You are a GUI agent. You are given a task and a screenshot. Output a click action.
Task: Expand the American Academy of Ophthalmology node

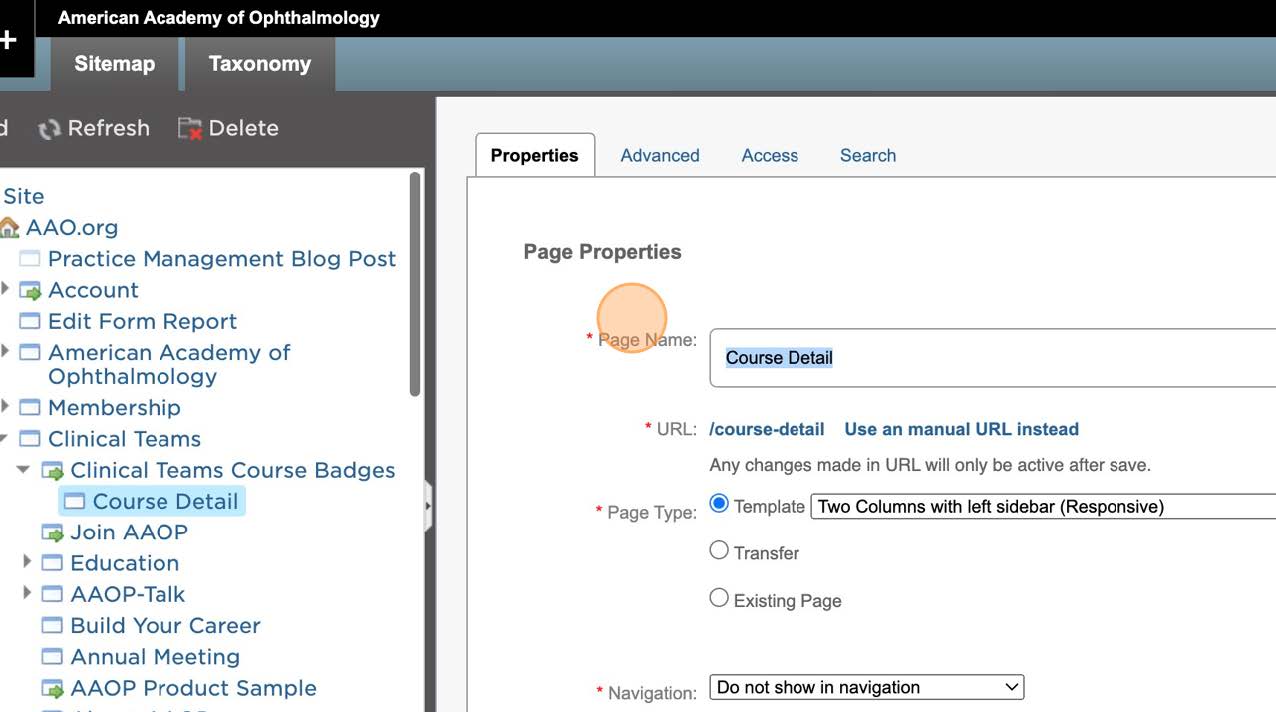[x=5, y=352]
